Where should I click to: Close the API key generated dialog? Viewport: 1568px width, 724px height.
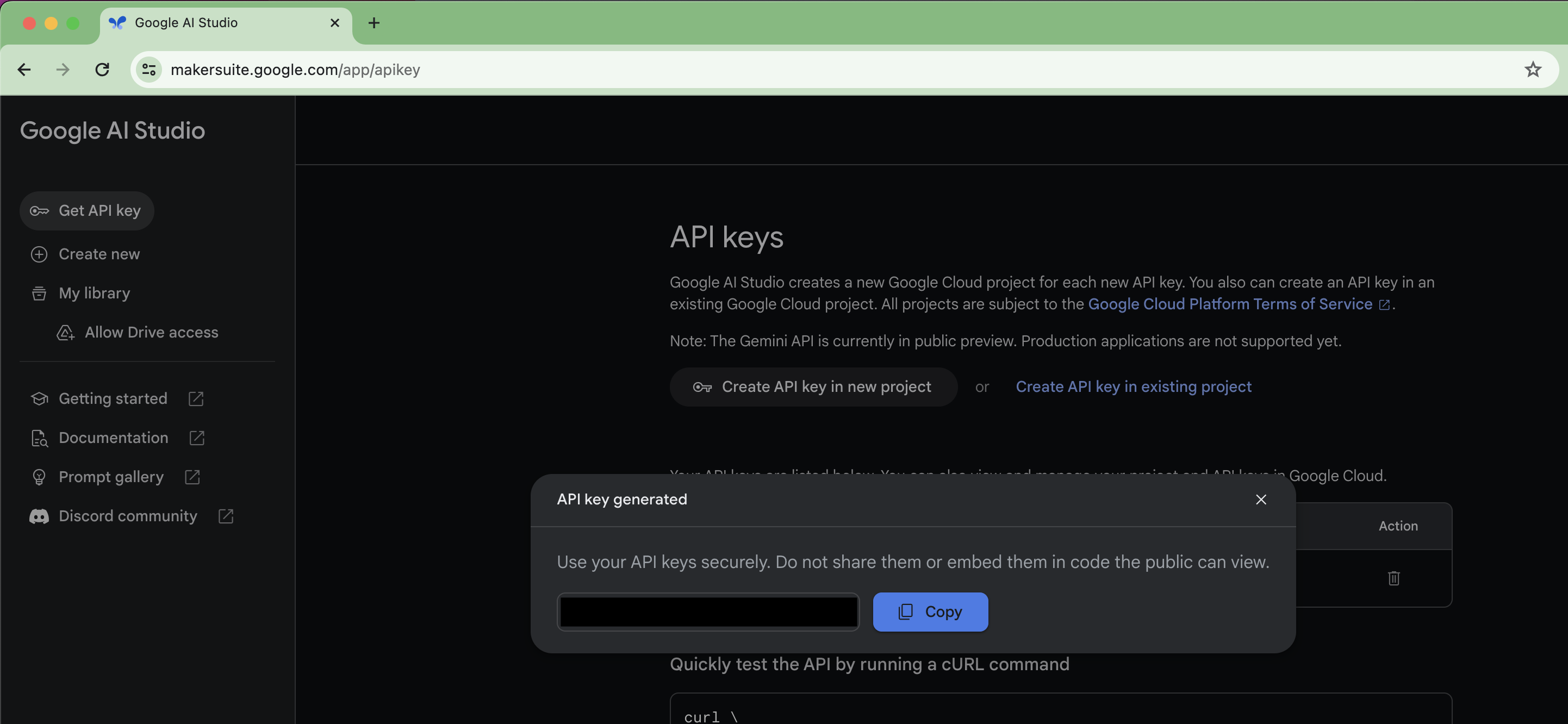[x=1261, y=500]
